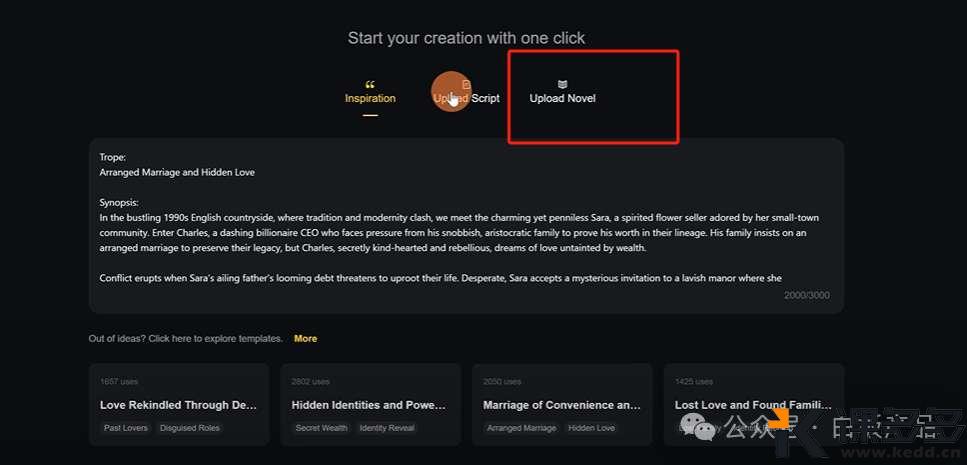Screen dimensions: 967x465
Task: Pick the Marriage of Convenience template card
Action: [x=561, y=405]
